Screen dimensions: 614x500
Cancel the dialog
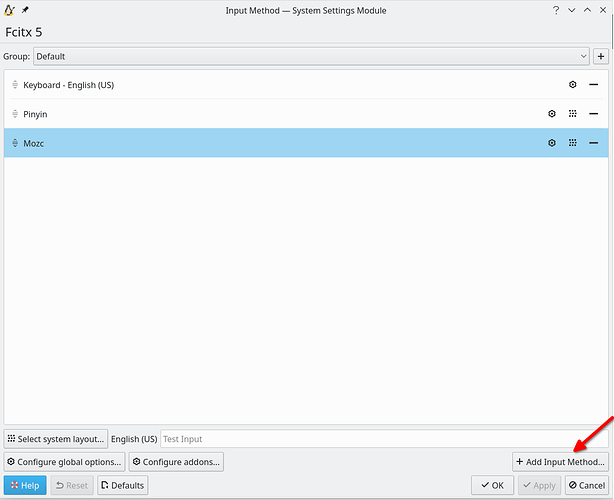(587, 486)
